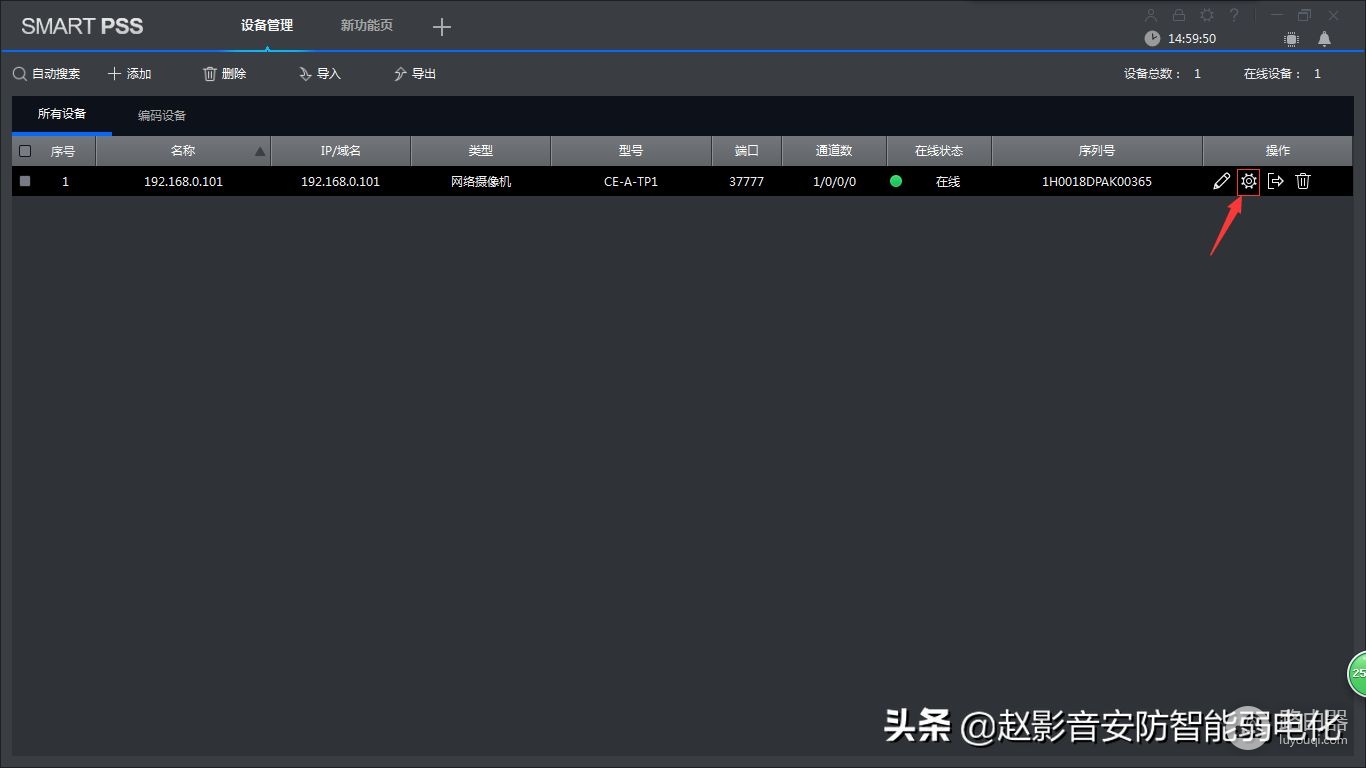The height and width of the screenshot is (768, 1366).
Task: Switch to 设备管理 tab
Action: (x=267, y=25)
